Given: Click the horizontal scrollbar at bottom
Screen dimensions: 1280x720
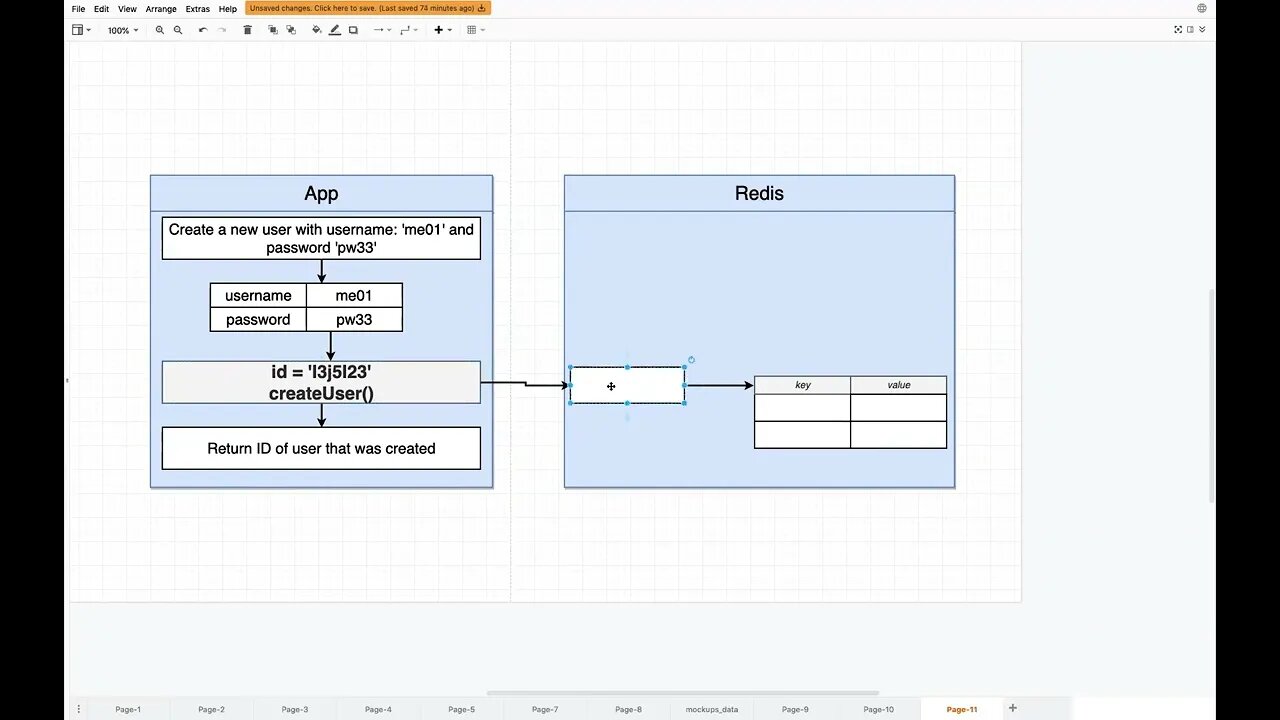Looking at the screenshot, I should [682, 693].
